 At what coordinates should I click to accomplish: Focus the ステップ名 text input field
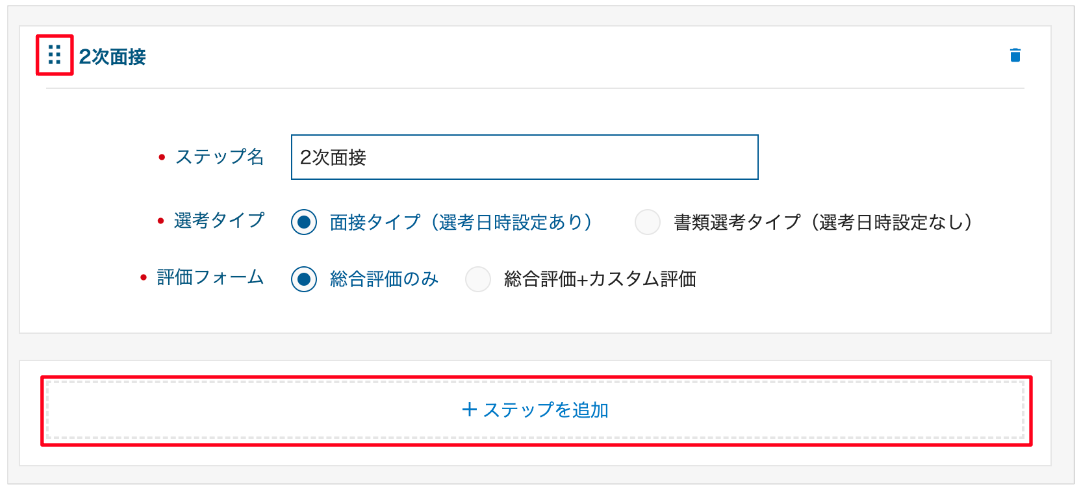[524, 157]
